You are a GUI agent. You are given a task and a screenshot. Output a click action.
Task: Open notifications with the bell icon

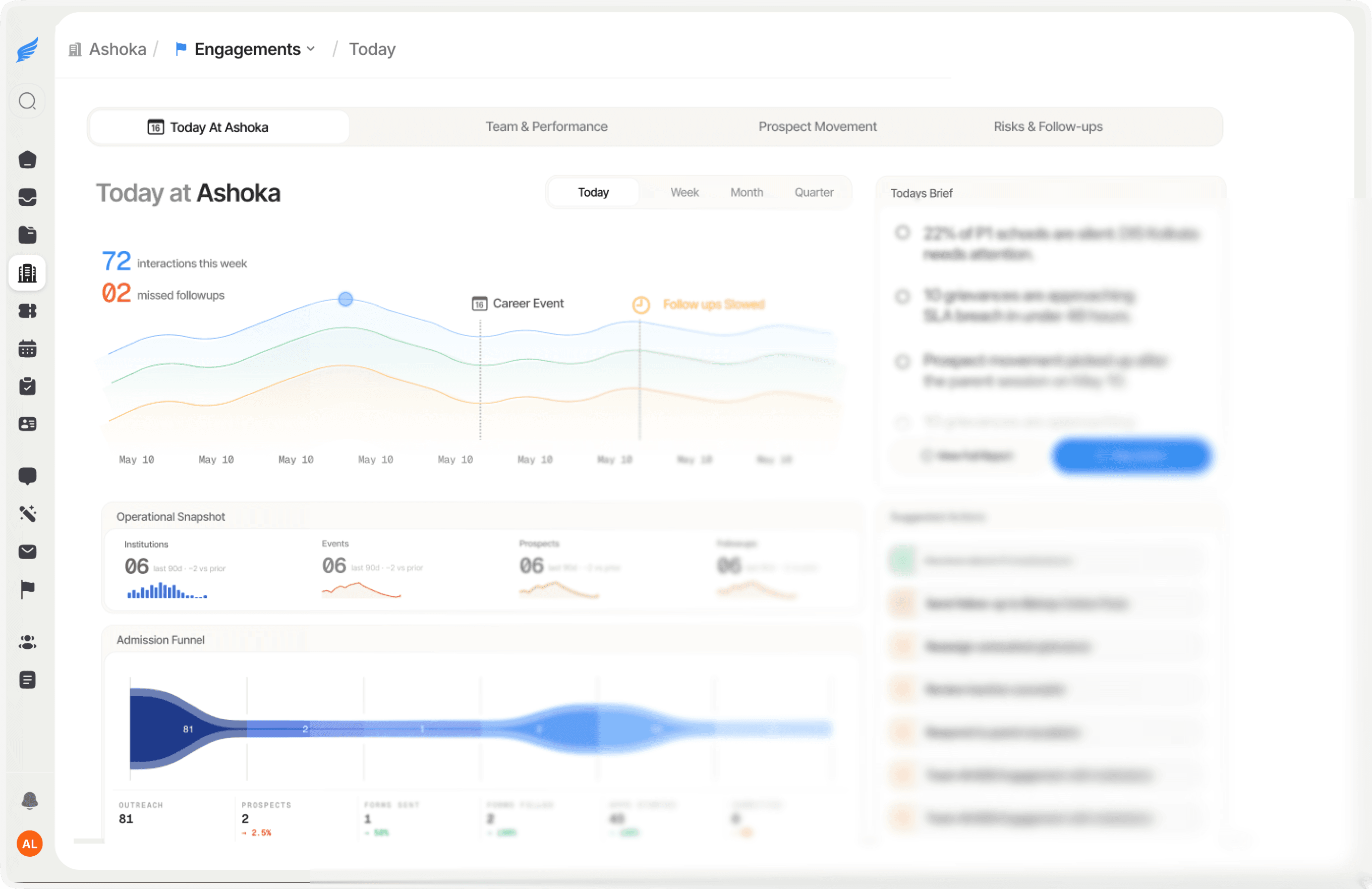(x=29, y=800)
